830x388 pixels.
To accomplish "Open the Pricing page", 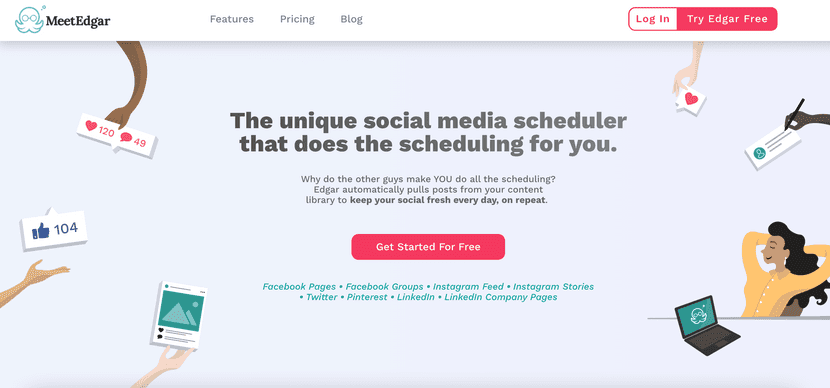I will click(297, 19).
